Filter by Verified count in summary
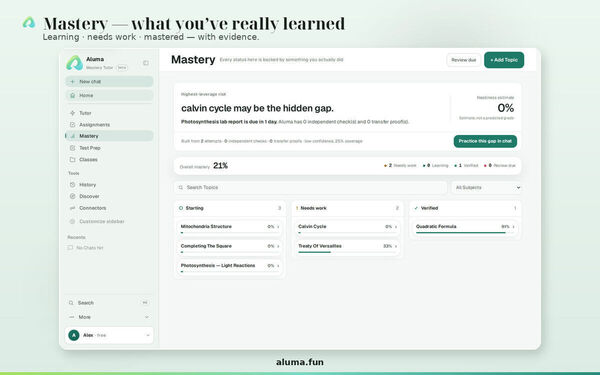 [466, 166]
